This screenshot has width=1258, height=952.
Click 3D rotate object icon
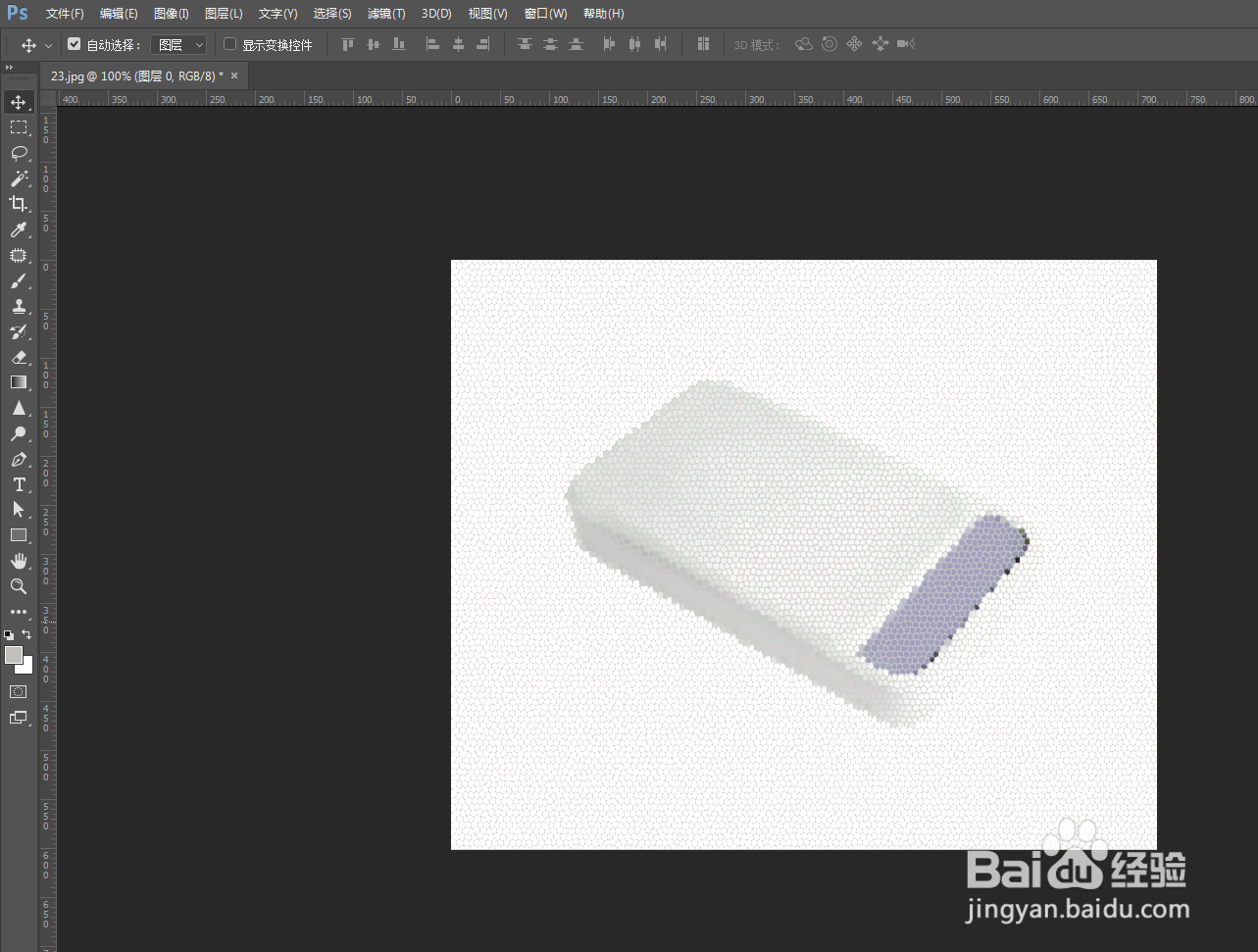click(804, 44)
